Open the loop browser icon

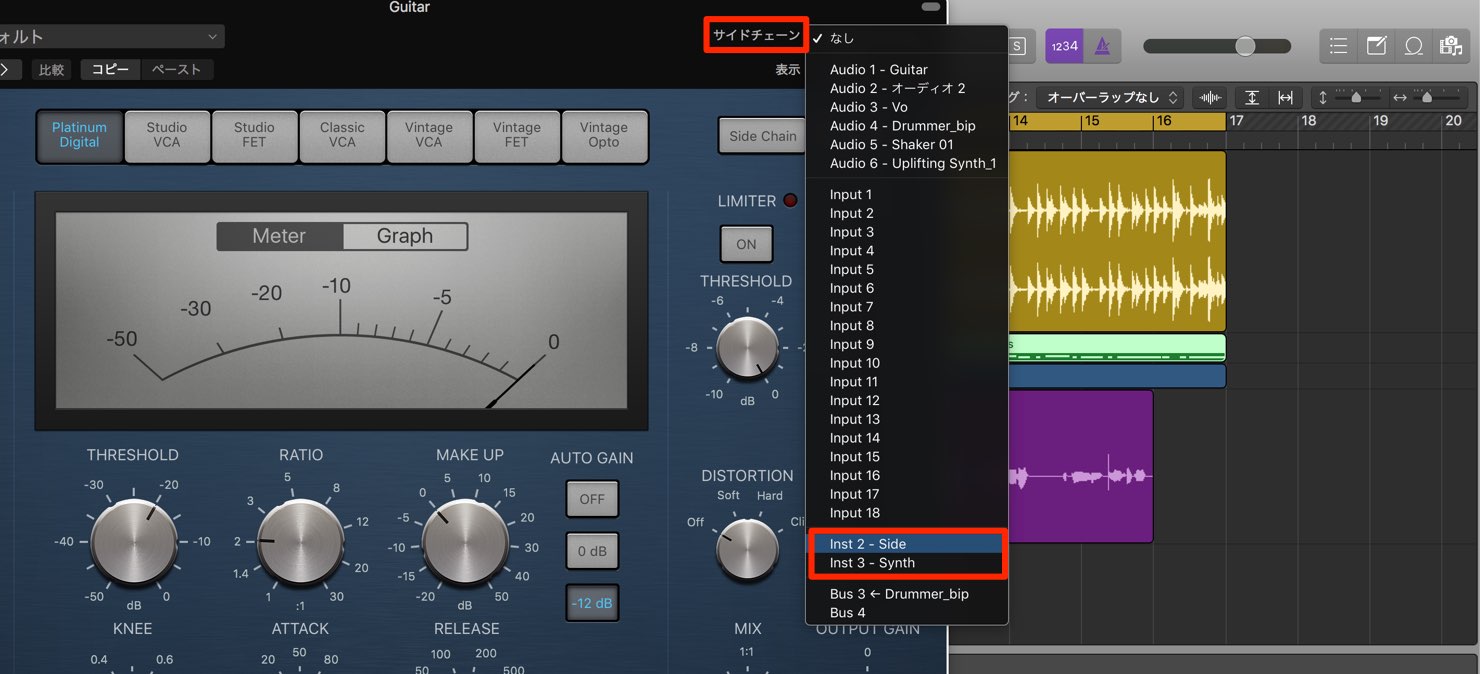(x=1413, y=46)
